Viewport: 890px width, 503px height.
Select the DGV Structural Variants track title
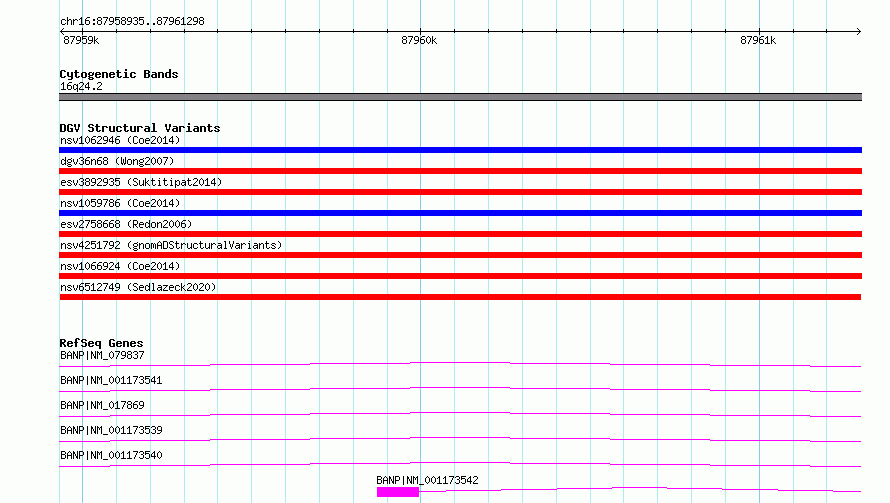(140, 128)
